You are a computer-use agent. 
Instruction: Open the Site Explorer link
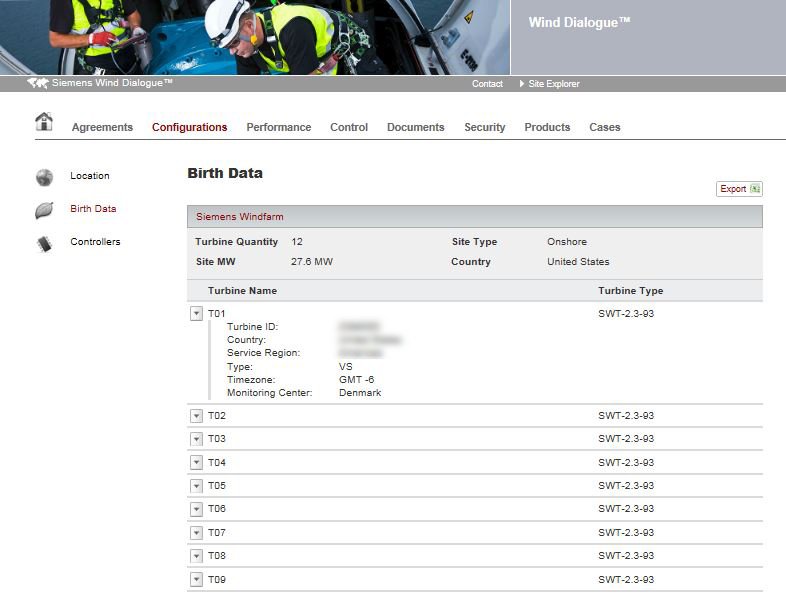554,84
